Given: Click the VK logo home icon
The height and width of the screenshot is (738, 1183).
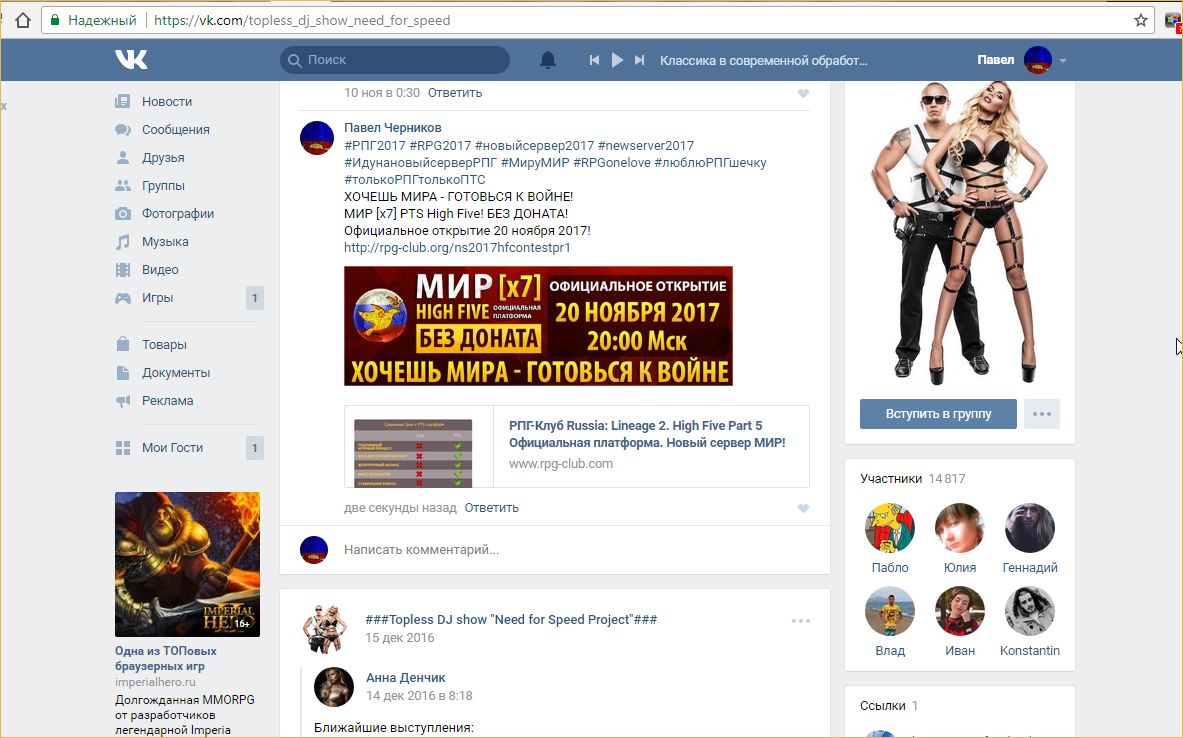Looking at the screenshot, I should pos(131,60).
